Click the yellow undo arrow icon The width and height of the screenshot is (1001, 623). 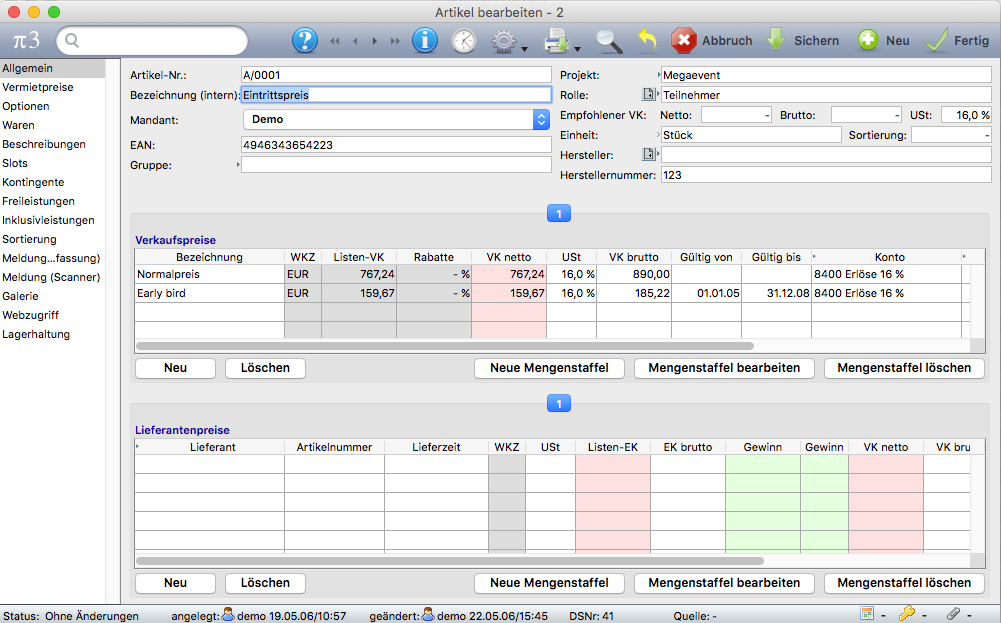click(x=647, y=40)
